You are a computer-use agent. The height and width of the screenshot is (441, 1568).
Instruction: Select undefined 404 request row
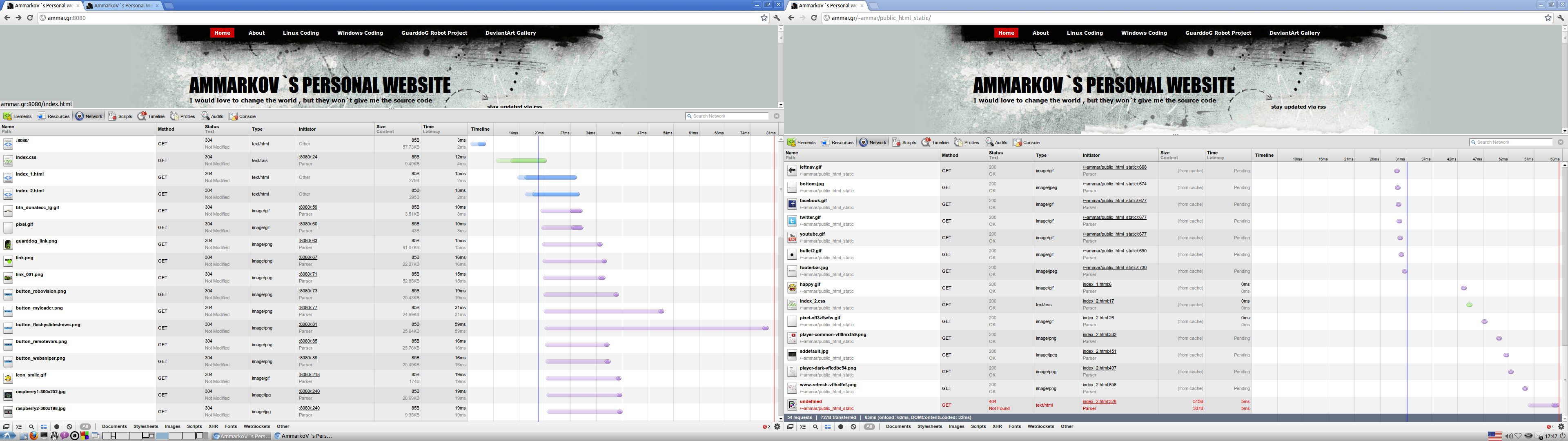point(1172,405)
